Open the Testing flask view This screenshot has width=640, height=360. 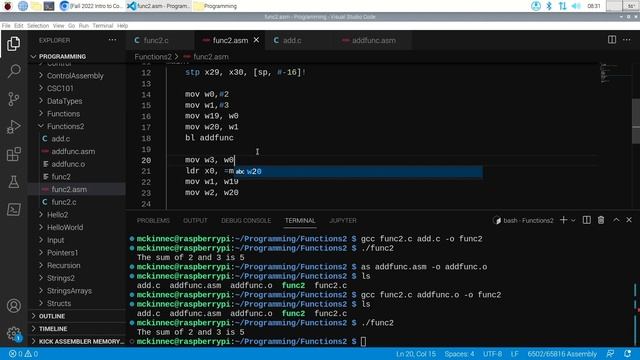click(x=13, y=182)
